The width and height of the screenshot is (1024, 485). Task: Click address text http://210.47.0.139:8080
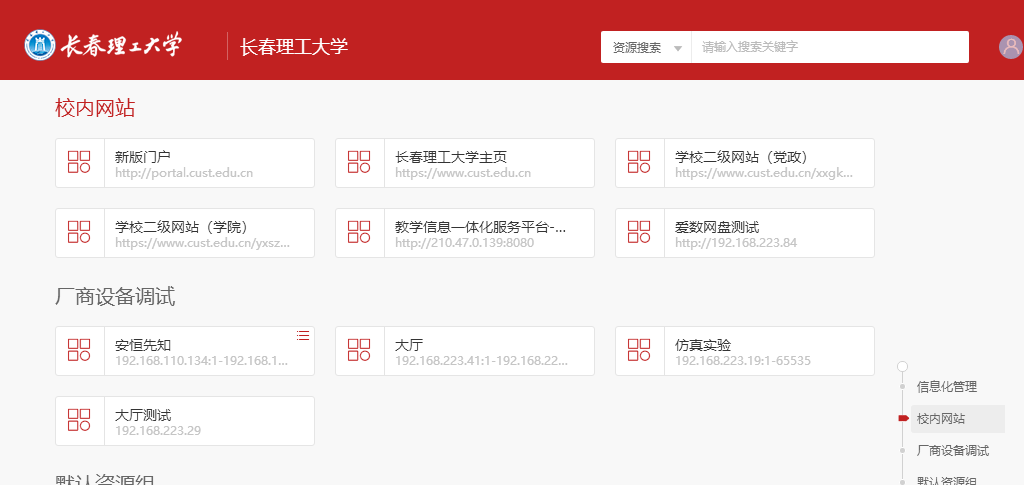(464, 243)
